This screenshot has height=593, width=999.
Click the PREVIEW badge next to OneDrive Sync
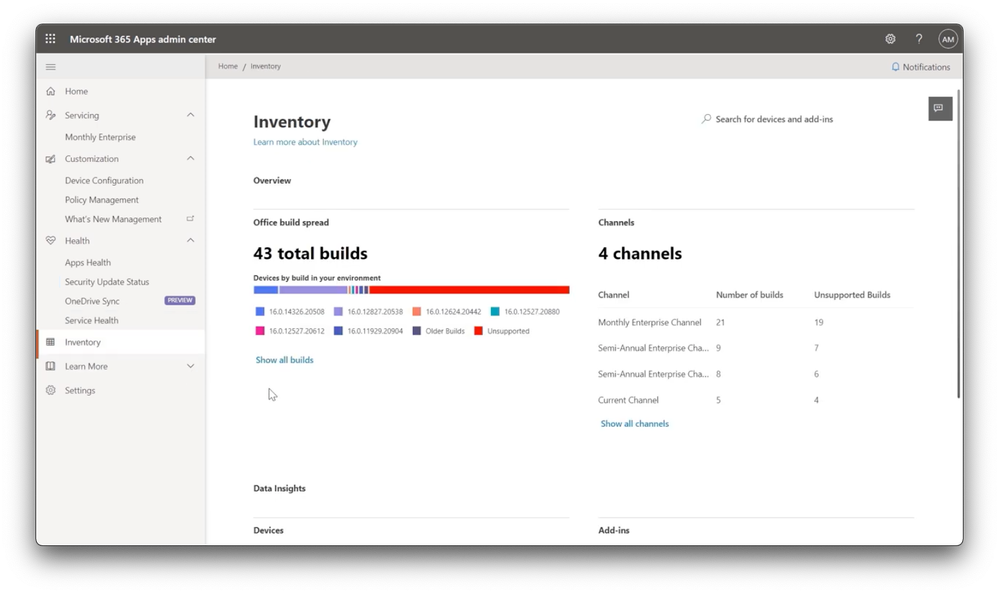(x=180, y=301)
